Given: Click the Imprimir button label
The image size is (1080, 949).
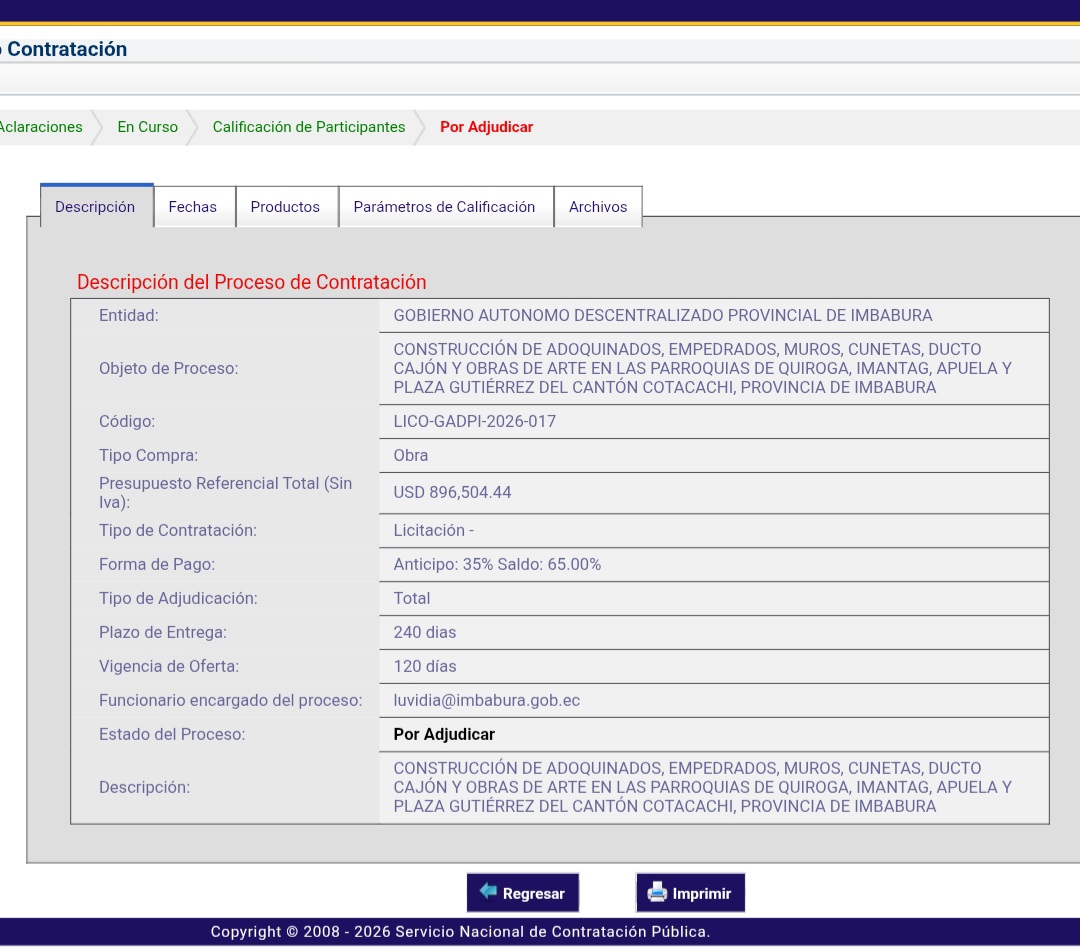Looking at the screenshot, I should (701, 894).
